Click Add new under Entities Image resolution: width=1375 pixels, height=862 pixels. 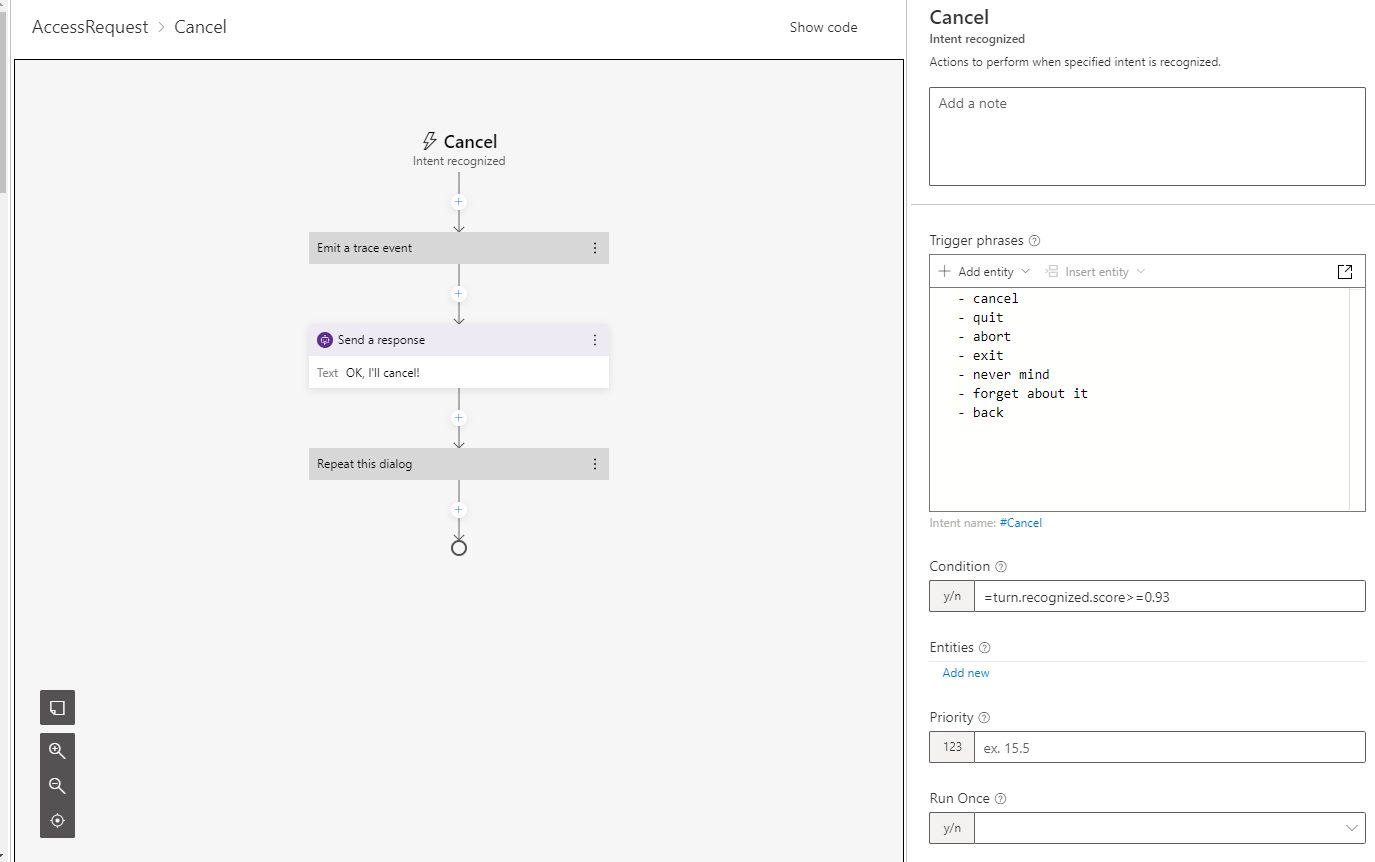964,672
